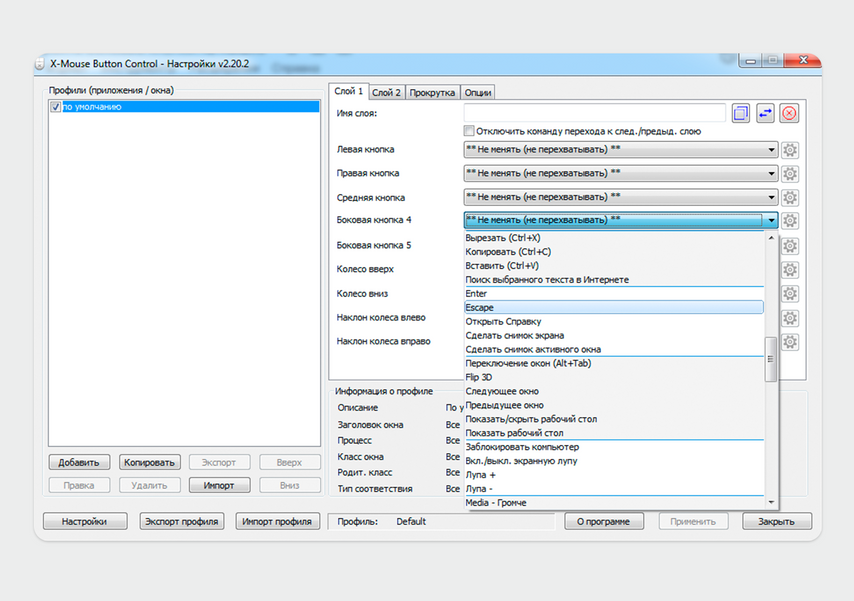The height and width of the screenshot is (601, 854).
Task: Click the Экспорт профиля button
Action: pyautogui.click(x=181, y=521)
